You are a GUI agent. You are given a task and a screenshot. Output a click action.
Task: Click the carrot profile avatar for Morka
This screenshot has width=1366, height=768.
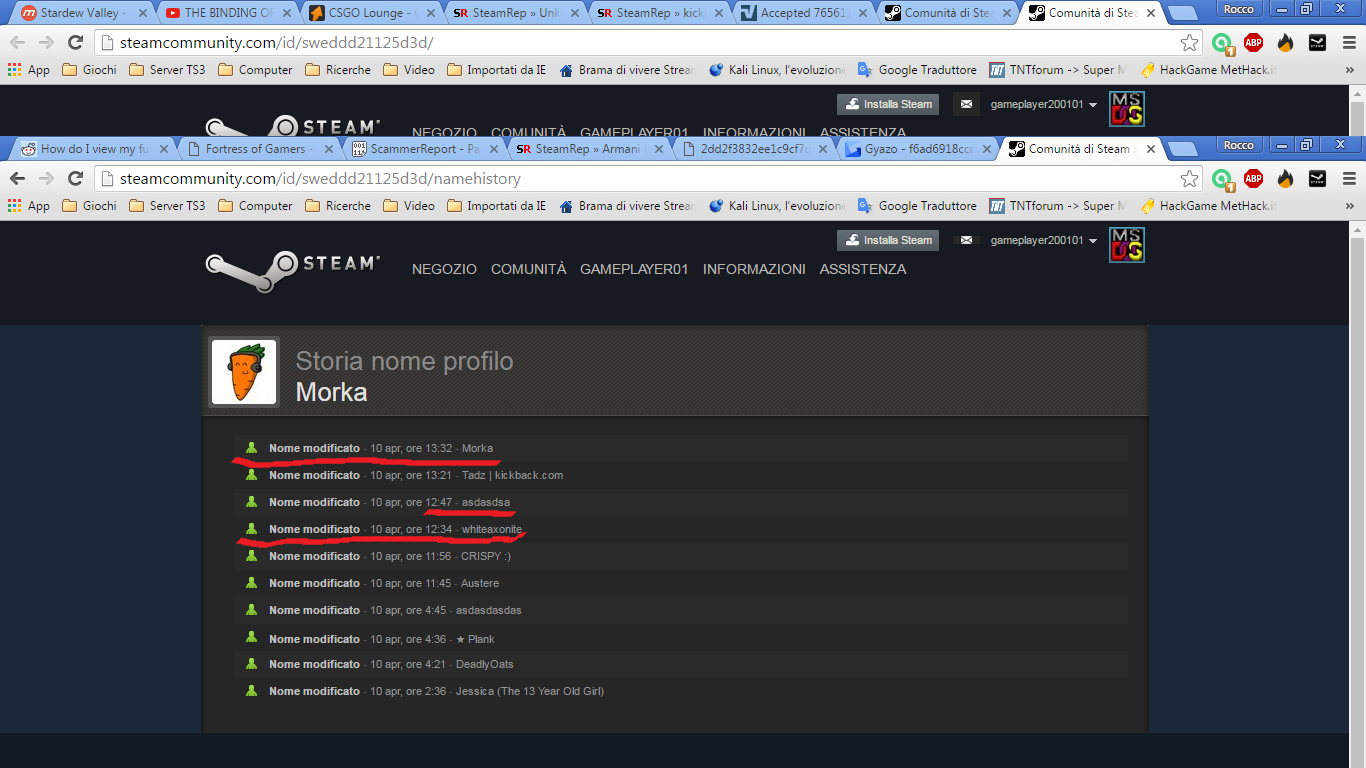coord(244,372)
